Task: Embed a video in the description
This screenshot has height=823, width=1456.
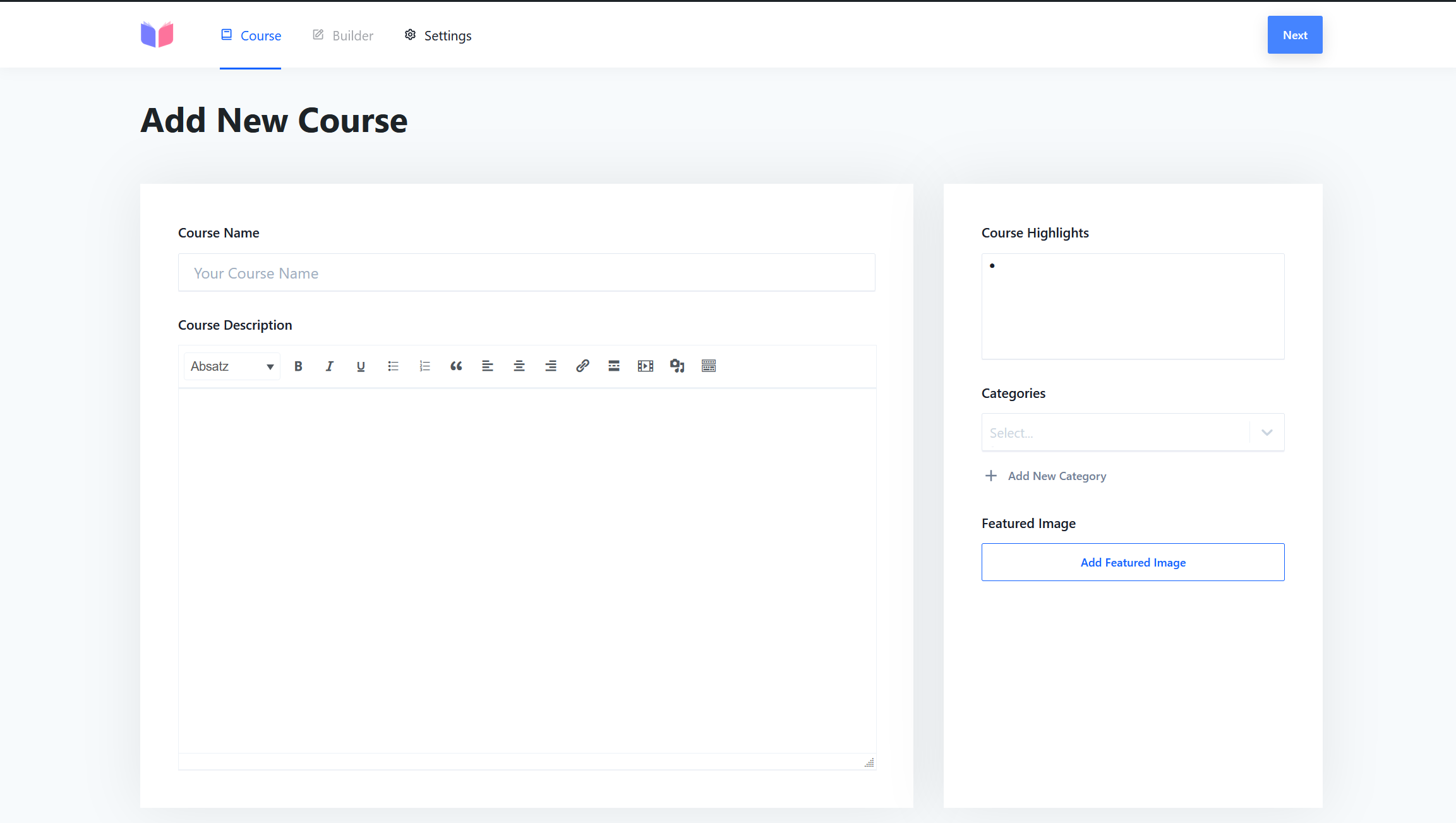Action: pos(645,366)
